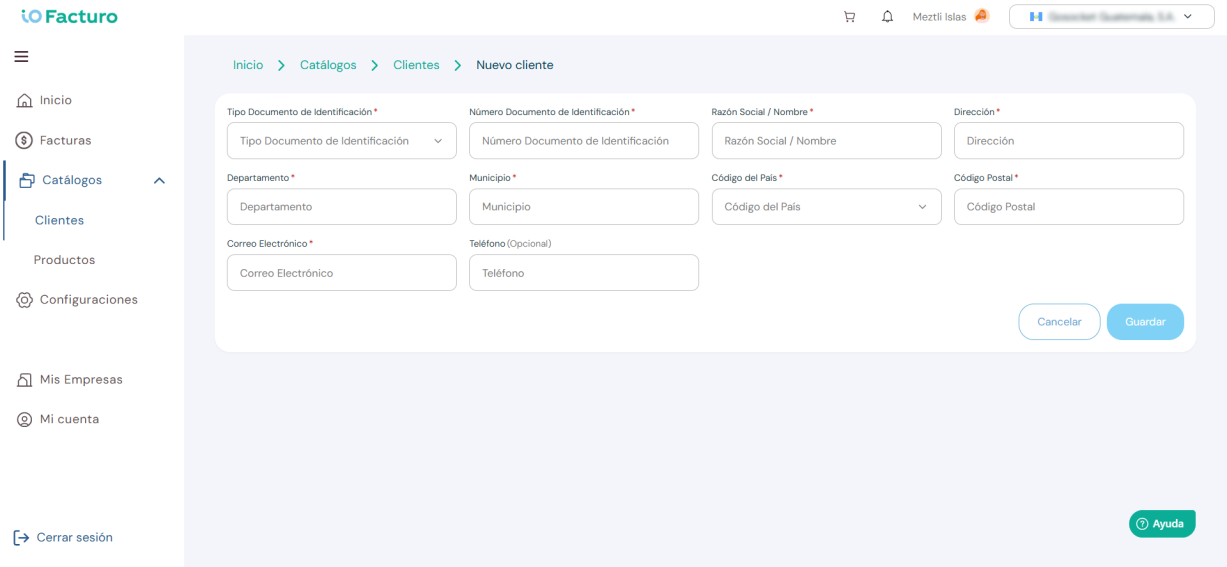
Task: Select Clientes in the sidebar
Action: click(59, 220)
